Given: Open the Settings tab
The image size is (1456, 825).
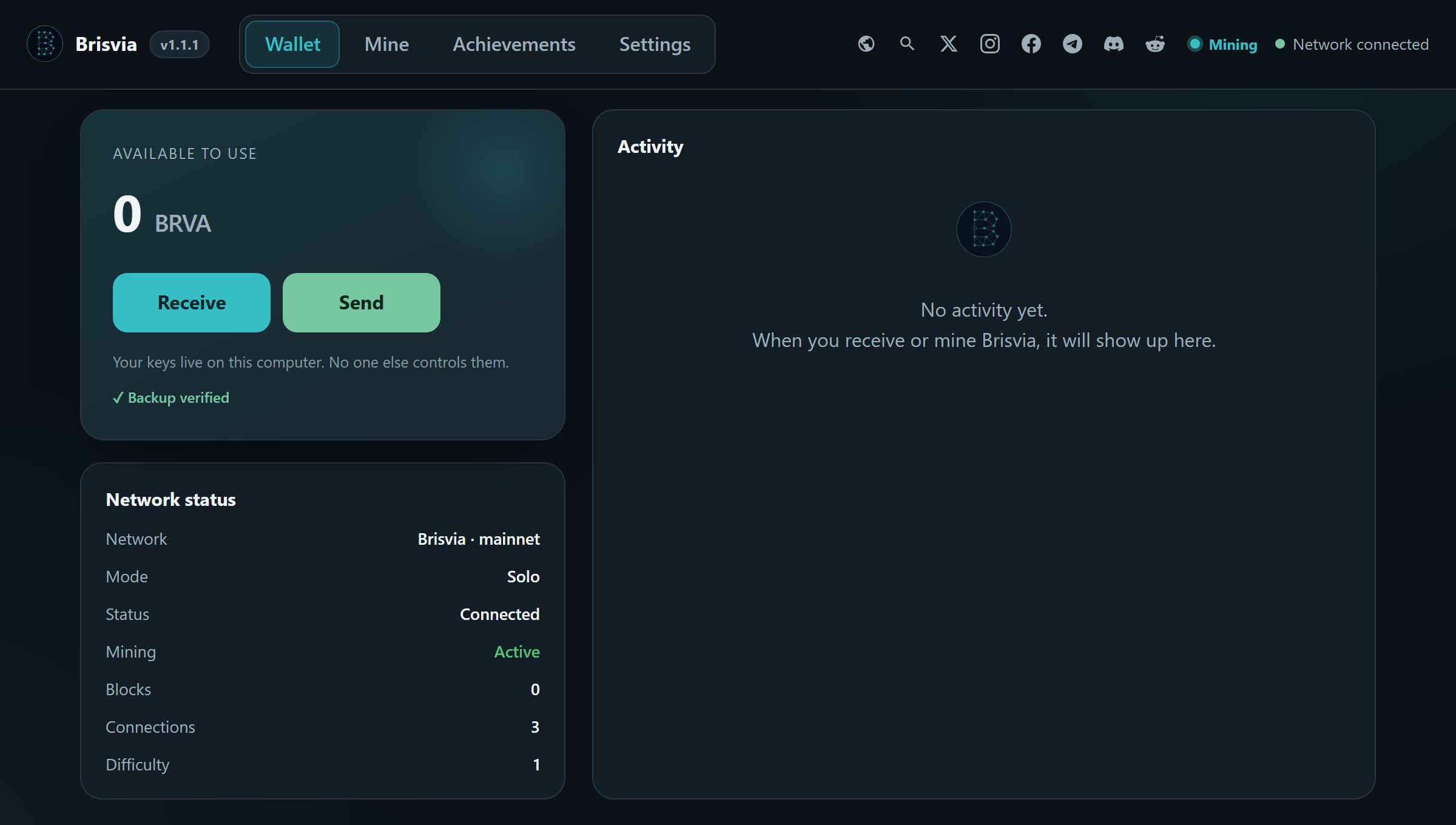Looking at the screenshot, I should click(655, 44).
